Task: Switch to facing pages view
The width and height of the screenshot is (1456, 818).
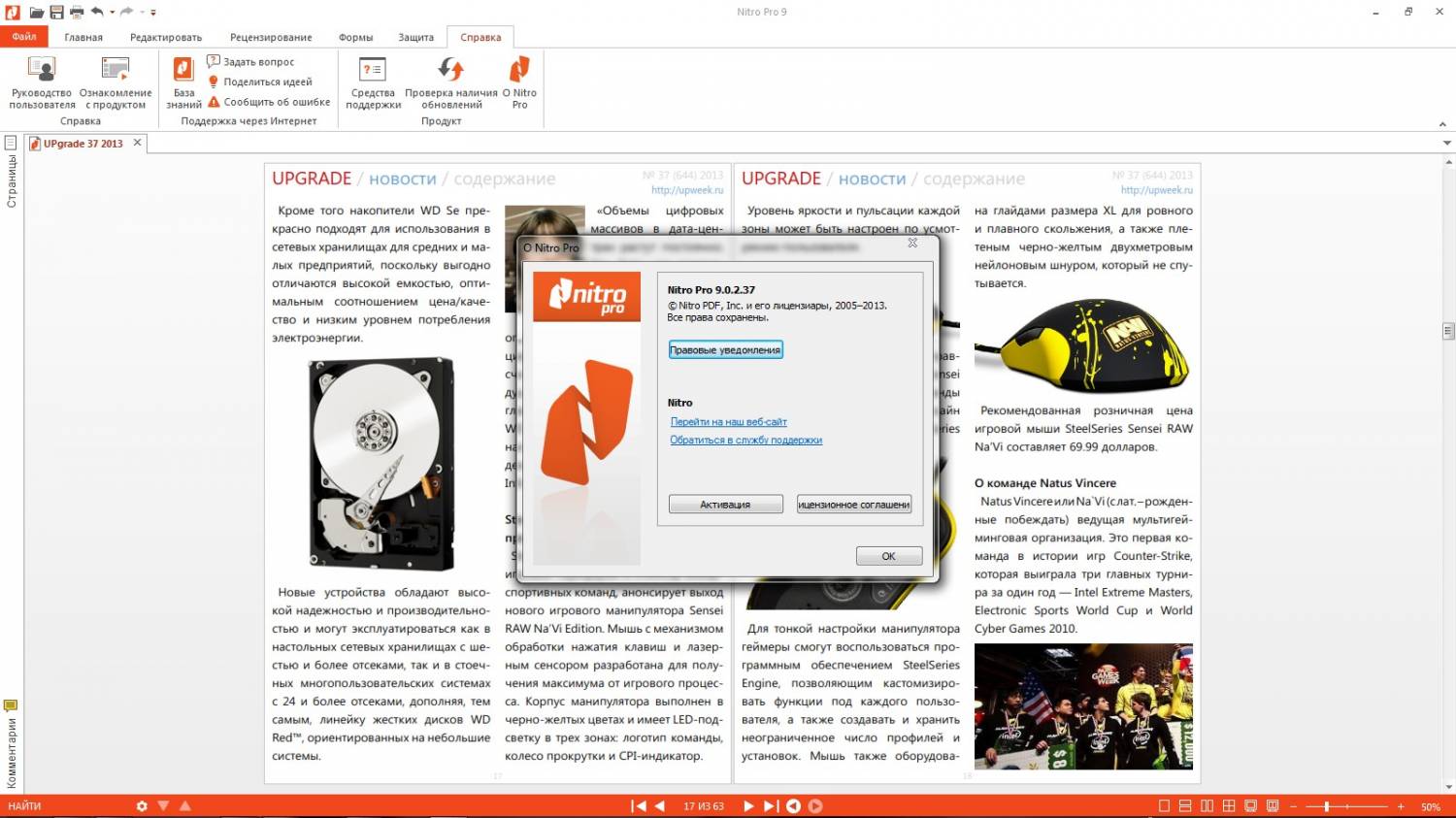Action: tap(1207, 806)
